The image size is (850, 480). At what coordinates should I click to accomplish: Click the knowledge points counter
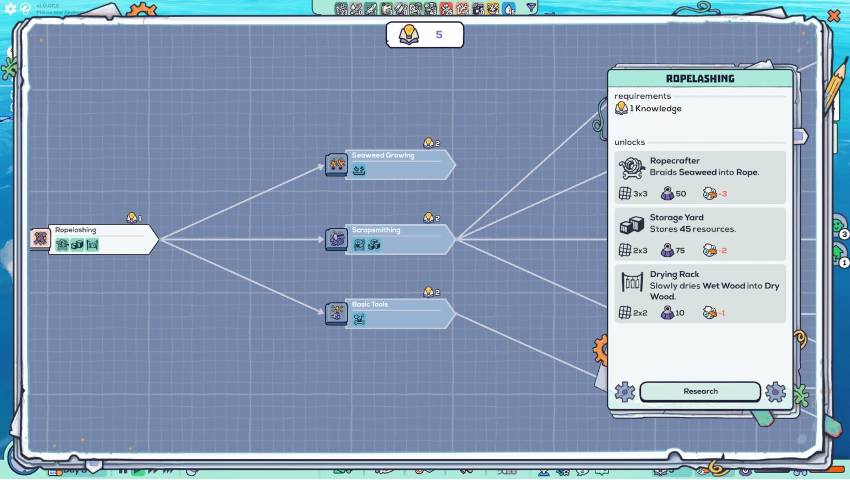tap(424, 35)
